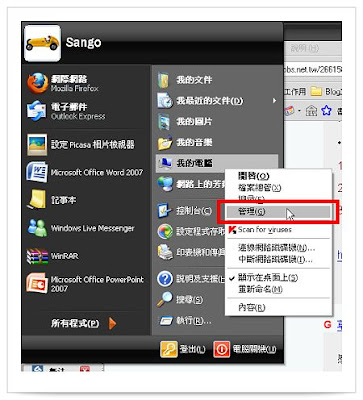Screen dimensions: 363x400
Task: Open WinRAR from the program list
Action: [37, 256]
